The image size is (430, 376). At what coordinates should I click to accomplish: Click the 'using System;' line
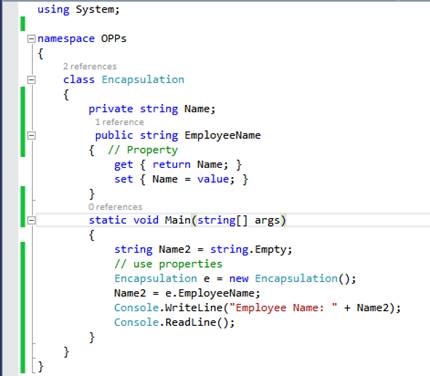pyautogui.click(x=78, y=10)
